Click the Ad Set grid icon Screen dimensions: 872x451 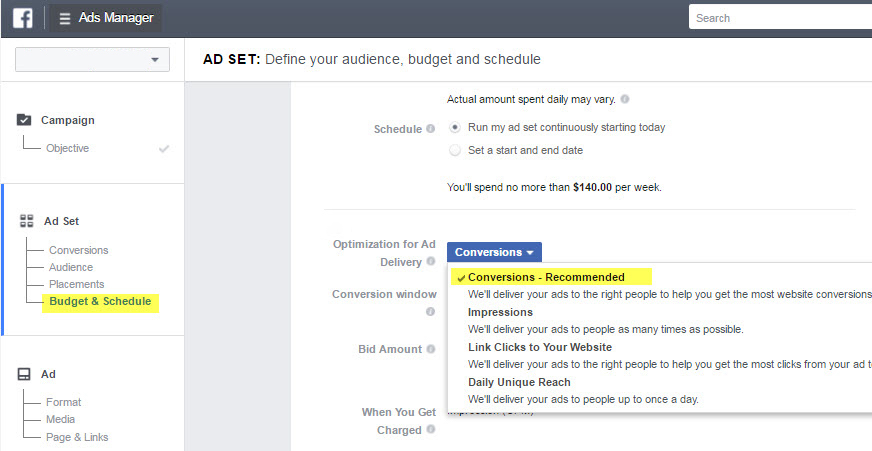pos(26,221)
